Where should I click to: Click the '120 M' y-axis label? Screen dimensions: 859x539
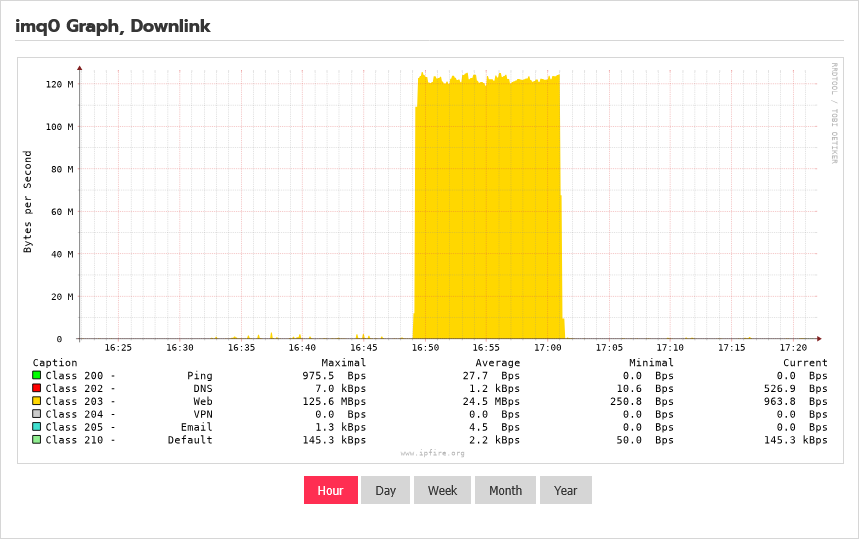(60, 84)
